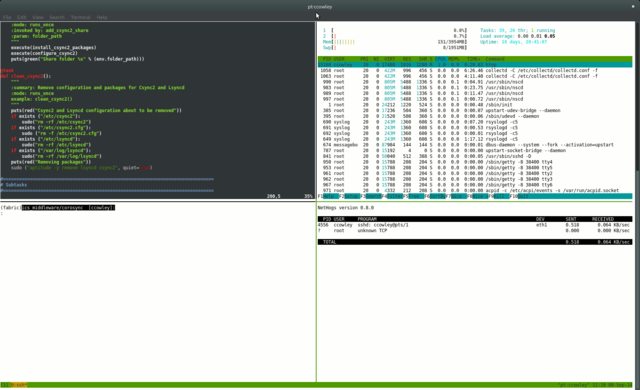The height and width of the screenshot is (390, 640).
Task: Click the CPU 1 usage meter
Action: [x=395, y=31]
